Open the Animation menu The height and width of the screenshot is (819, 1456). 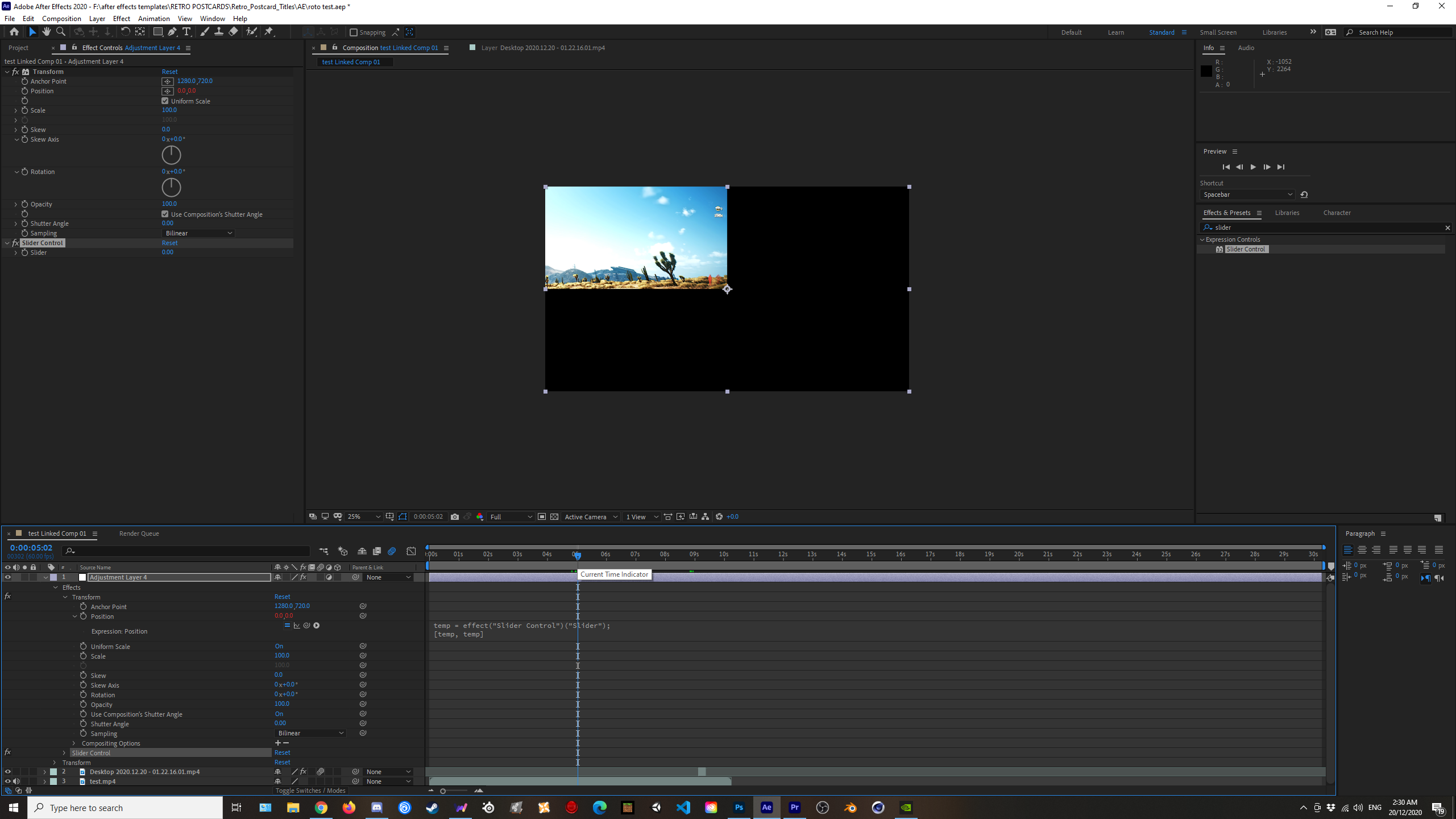pyautogui.click(x=154, y=18)
